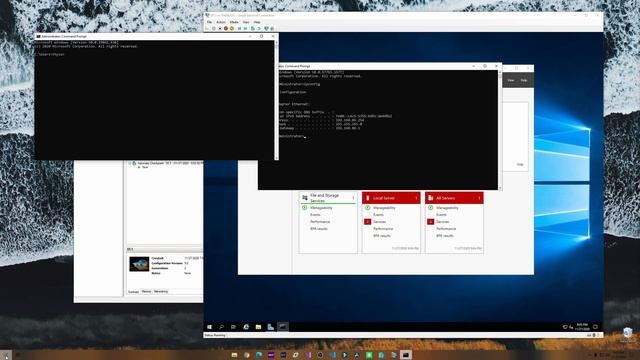Screen dimensions: 640x360
Task: Open View menu in Server Manager window
Action: pyautogui.click(x=511, y=80)
